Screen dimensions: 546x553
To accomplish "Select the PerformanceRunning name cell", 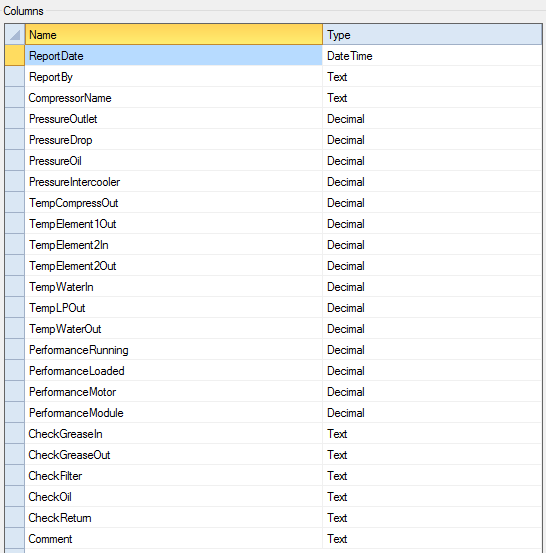I will (x=174, y=350).
